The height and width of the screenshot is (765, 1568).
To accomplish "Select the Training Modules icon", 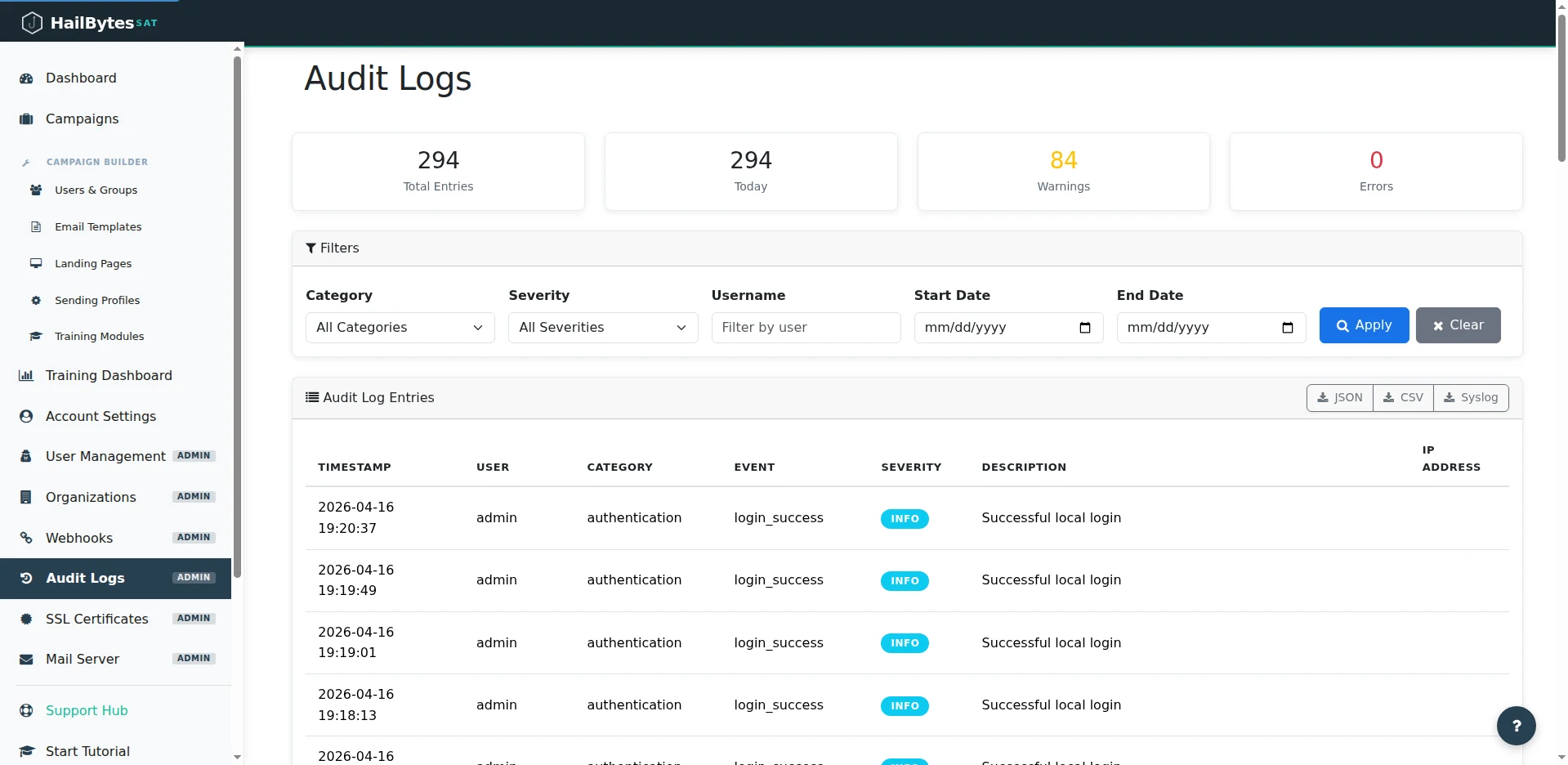I will coord(36,336).
